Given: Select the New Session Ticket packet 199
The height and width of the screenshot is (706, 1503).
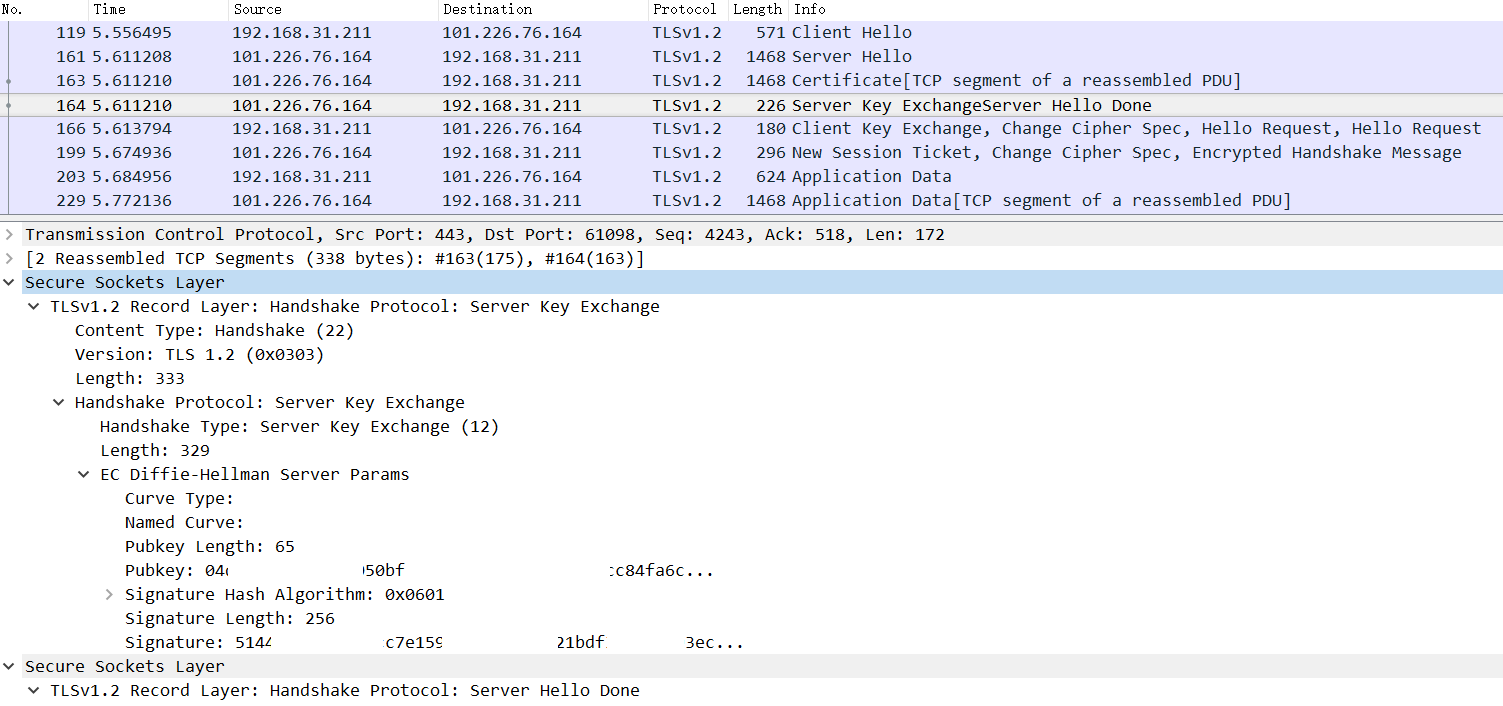Looking at the screenshot, I should pos(400,152).
